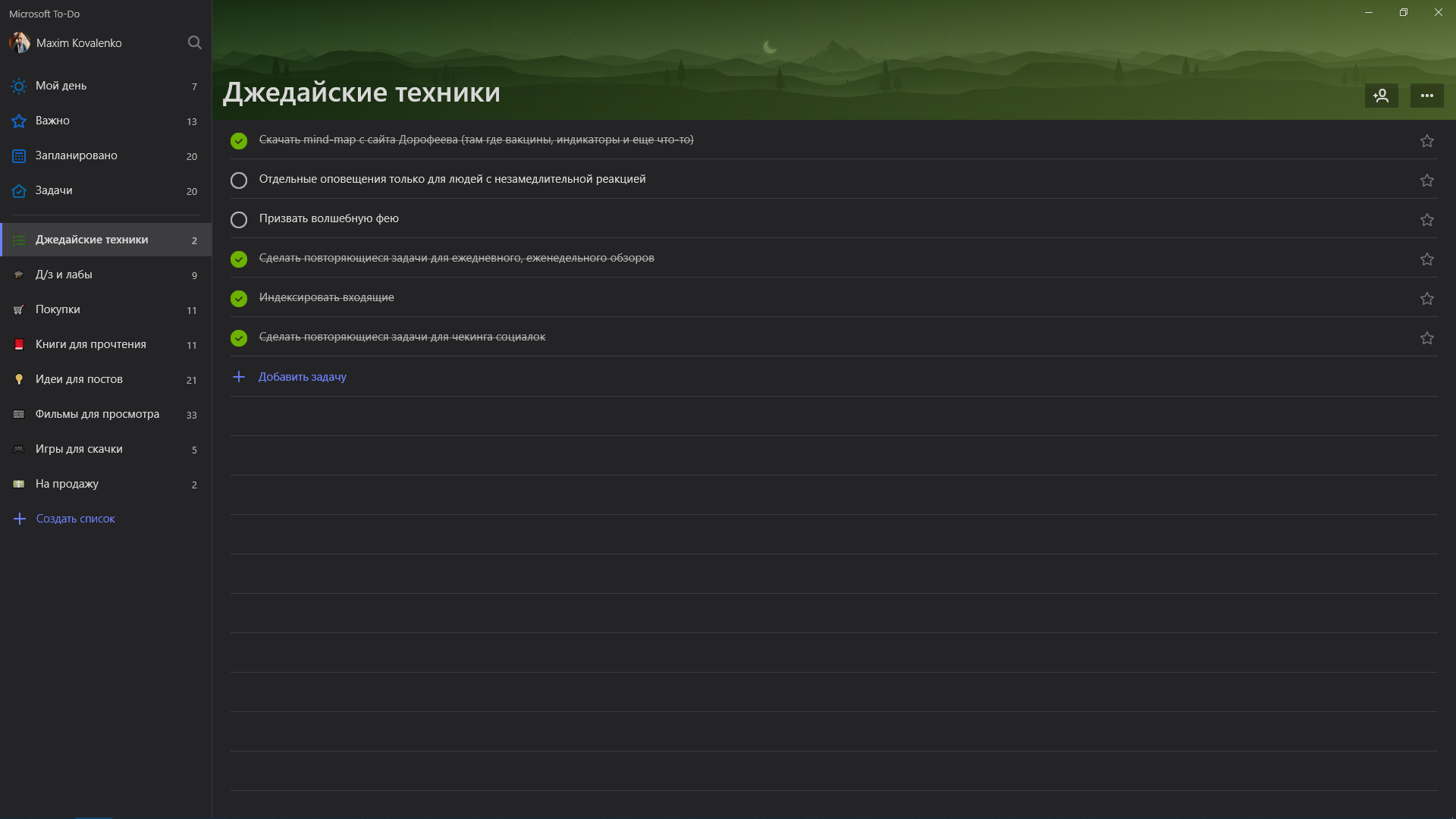Click the film icon of Фильмы для просмотра
Image resolution: width=1456 pixels, height=819 pixels.
pos(19,414)
